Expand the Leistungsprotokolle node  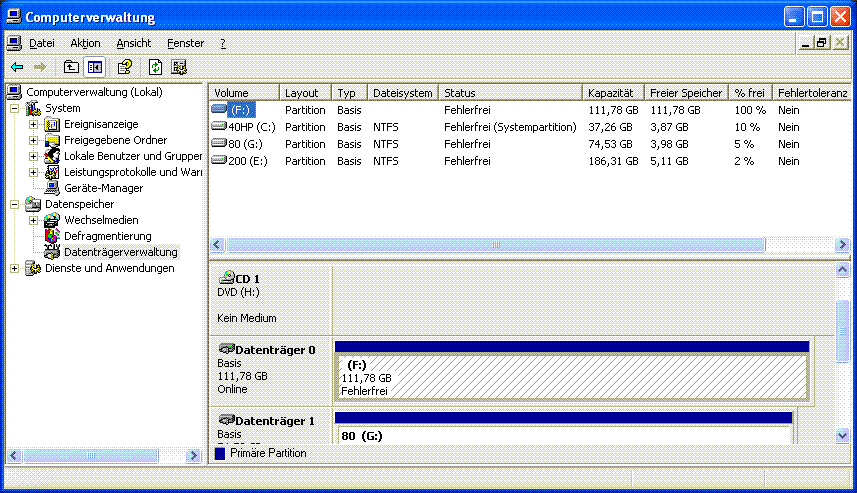click(33, 172)
